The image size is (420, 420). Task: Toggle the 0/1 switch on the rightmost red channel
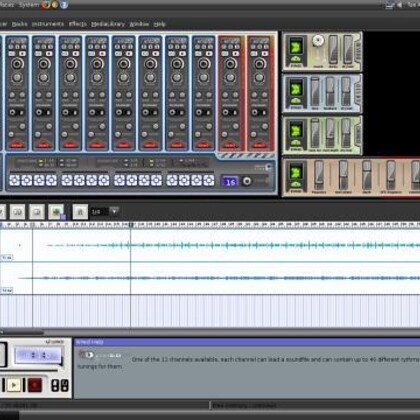click(259, 112)
